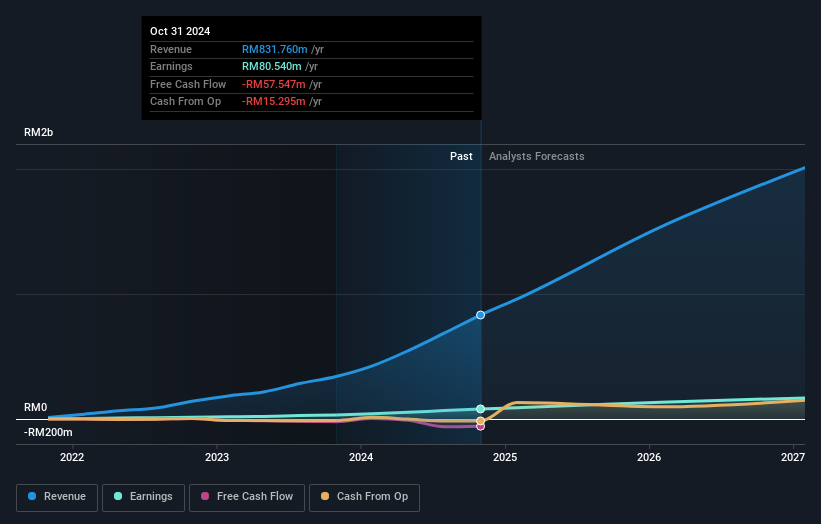Click the Cash From Op tooltip row label
This screenshot has width=821, height=524.
click(185, 102)
